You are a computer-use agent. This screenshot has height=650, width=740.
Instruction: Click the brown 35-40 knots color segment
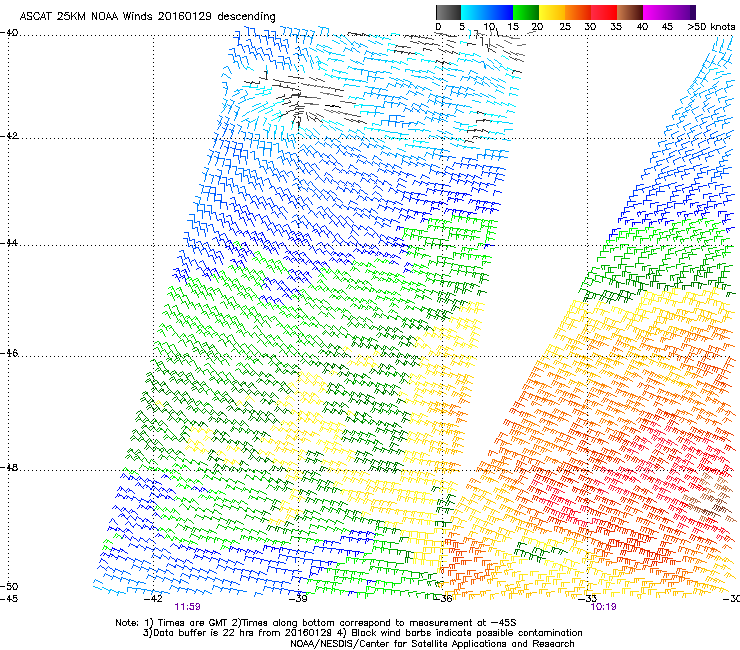coord(630,12)
